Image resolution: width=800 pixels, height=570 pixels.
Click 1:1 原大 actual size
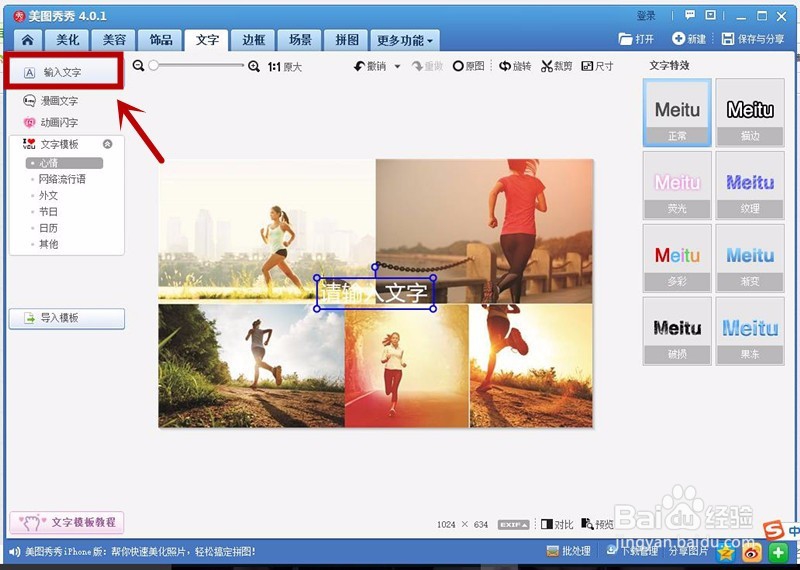[285, 67]
